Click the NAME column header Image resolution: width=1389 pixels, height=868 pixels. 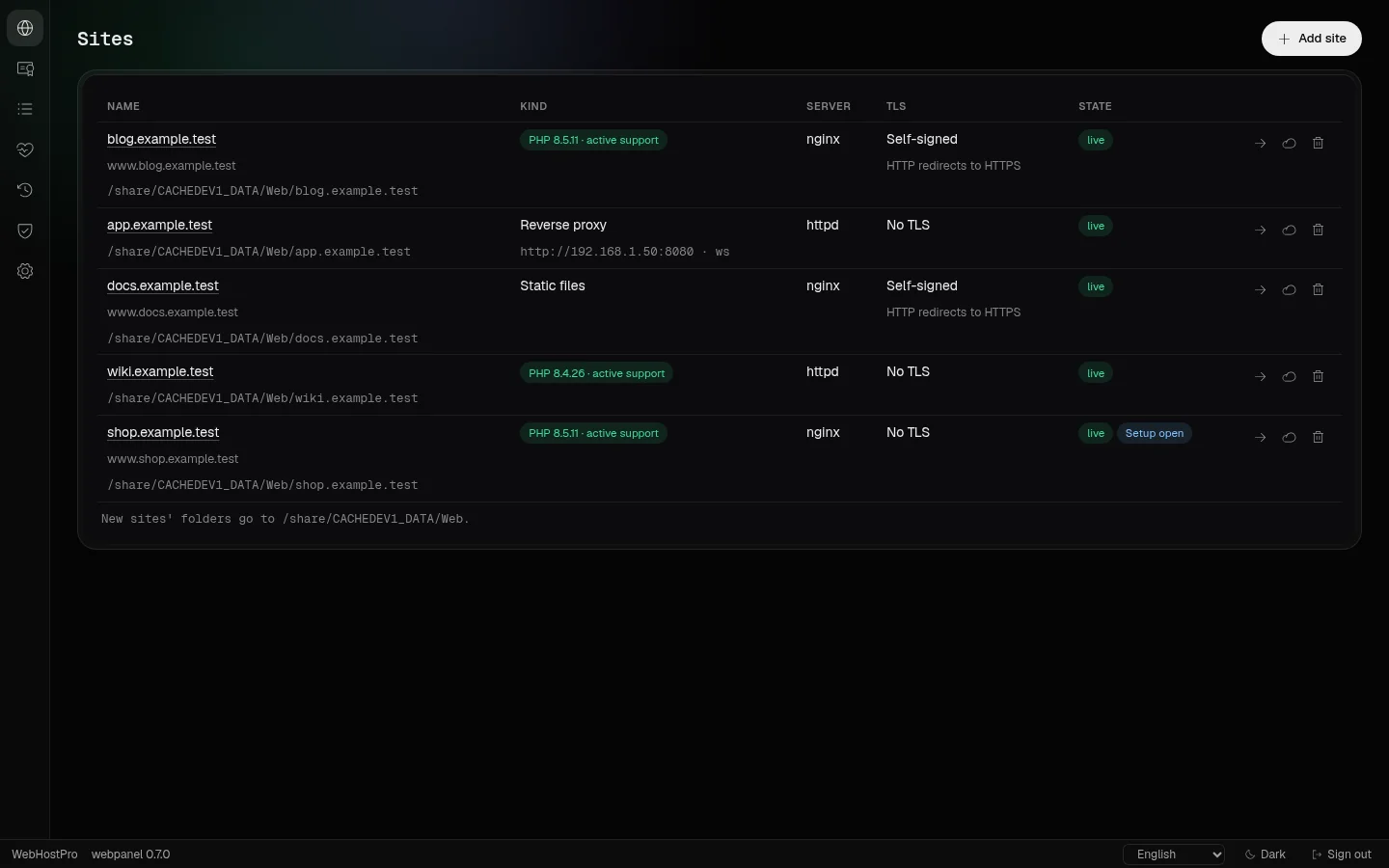[x=123, y=106]
